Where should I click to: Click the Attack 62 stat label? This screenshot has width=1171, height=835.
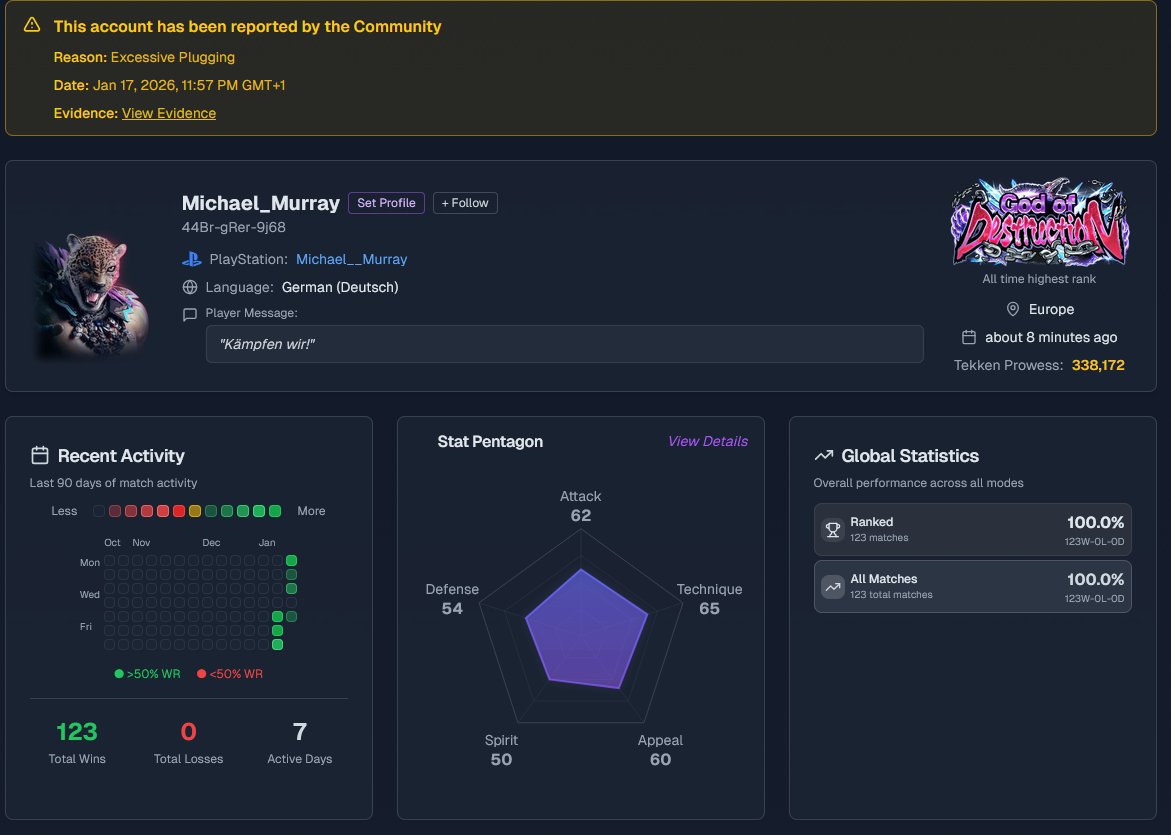coord(580,506)
